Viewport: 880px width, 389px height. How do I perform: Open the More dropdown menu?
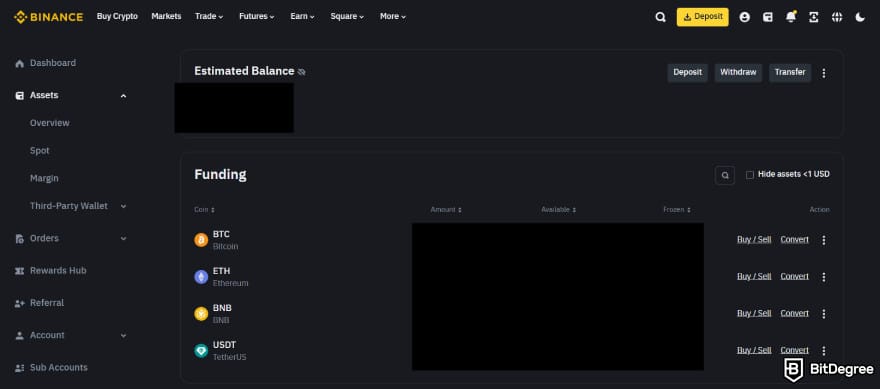pyautogui.click(x=393, y=16)
